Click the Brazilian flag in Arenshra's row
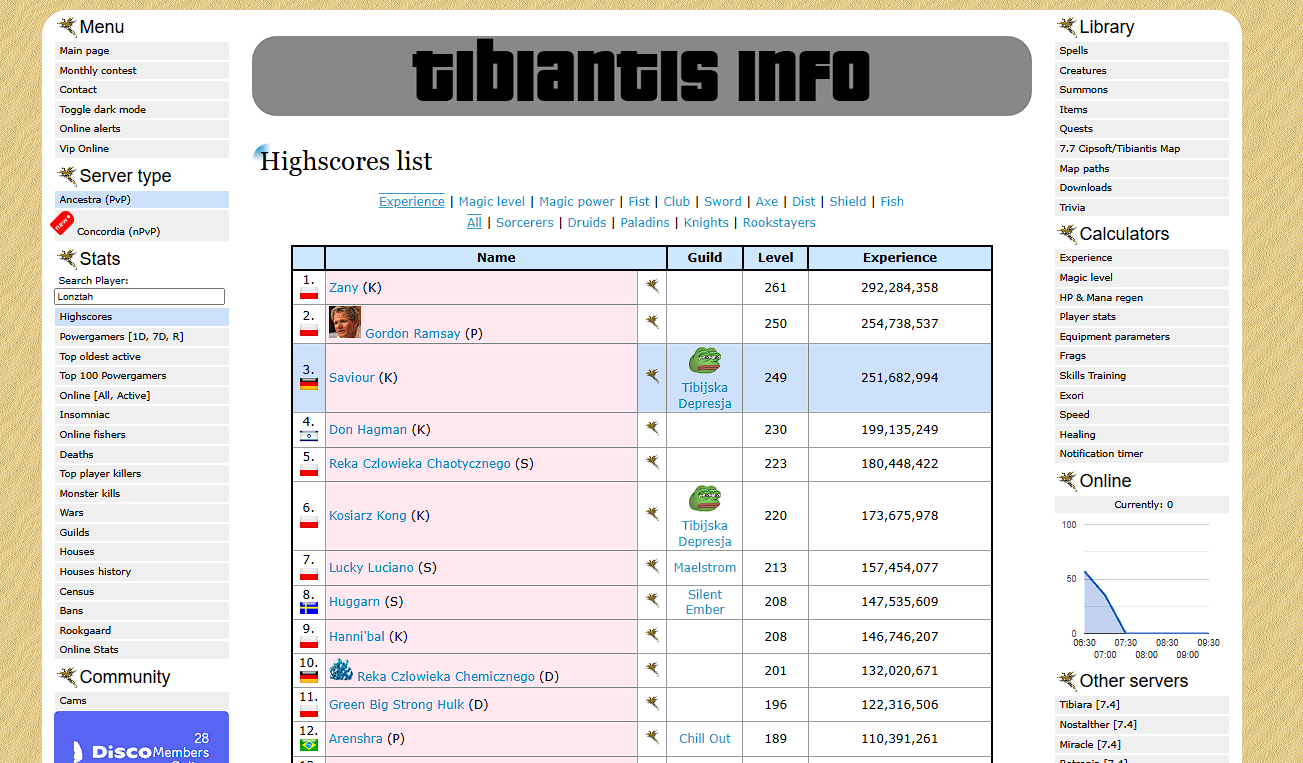The image size is (1303, 763). (309, 745)
